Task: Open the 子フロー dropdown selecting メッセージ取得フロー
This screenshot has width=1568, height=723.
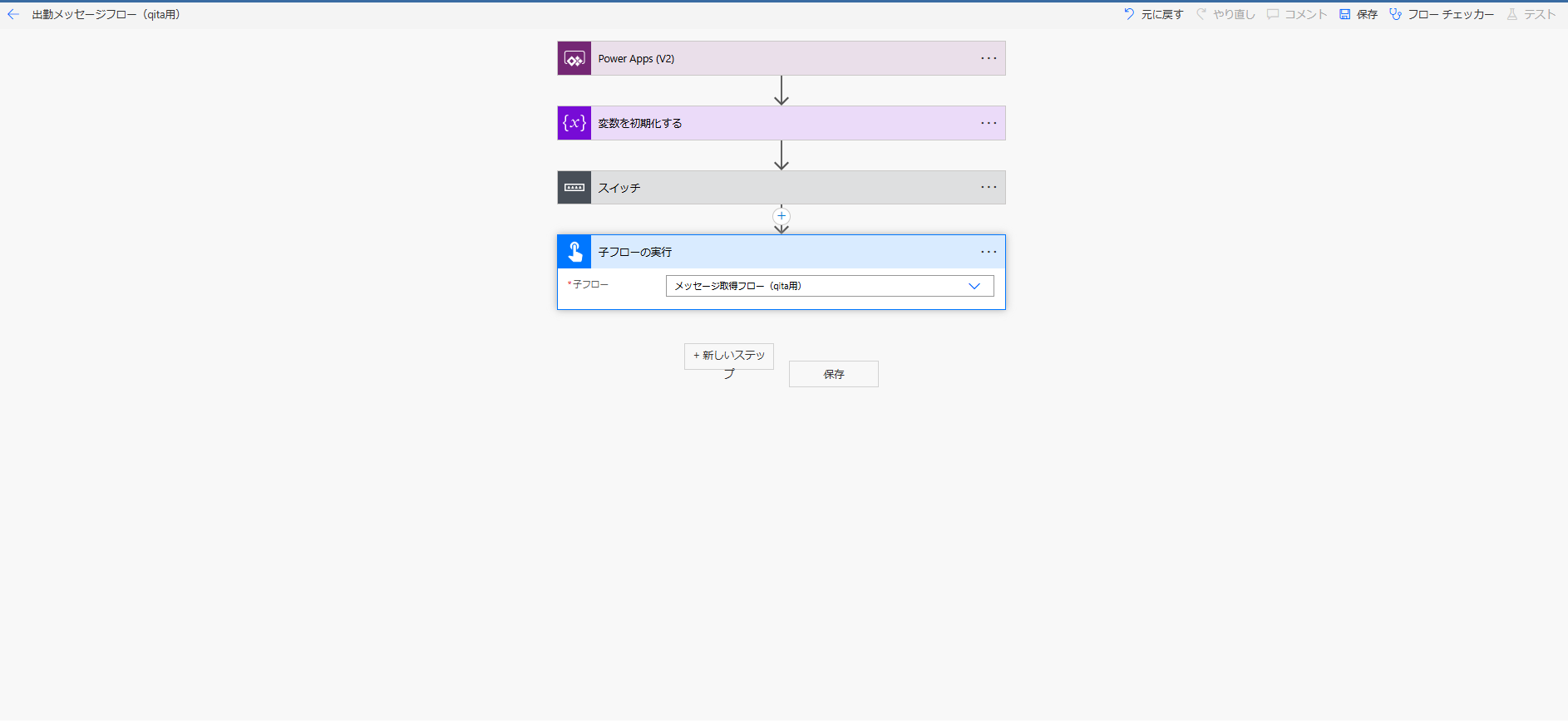Action: click(830, 286)
